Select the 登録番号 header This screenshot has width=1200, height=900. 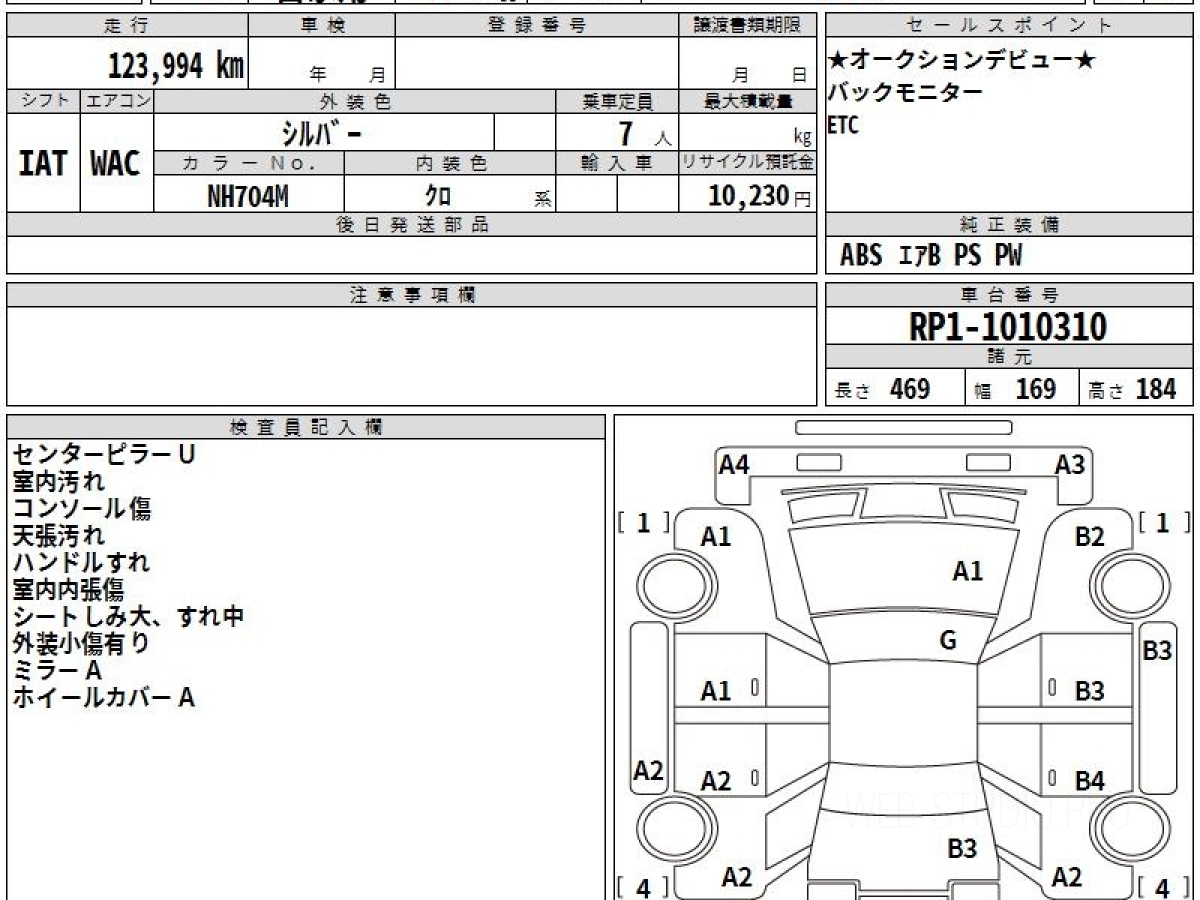536,26
